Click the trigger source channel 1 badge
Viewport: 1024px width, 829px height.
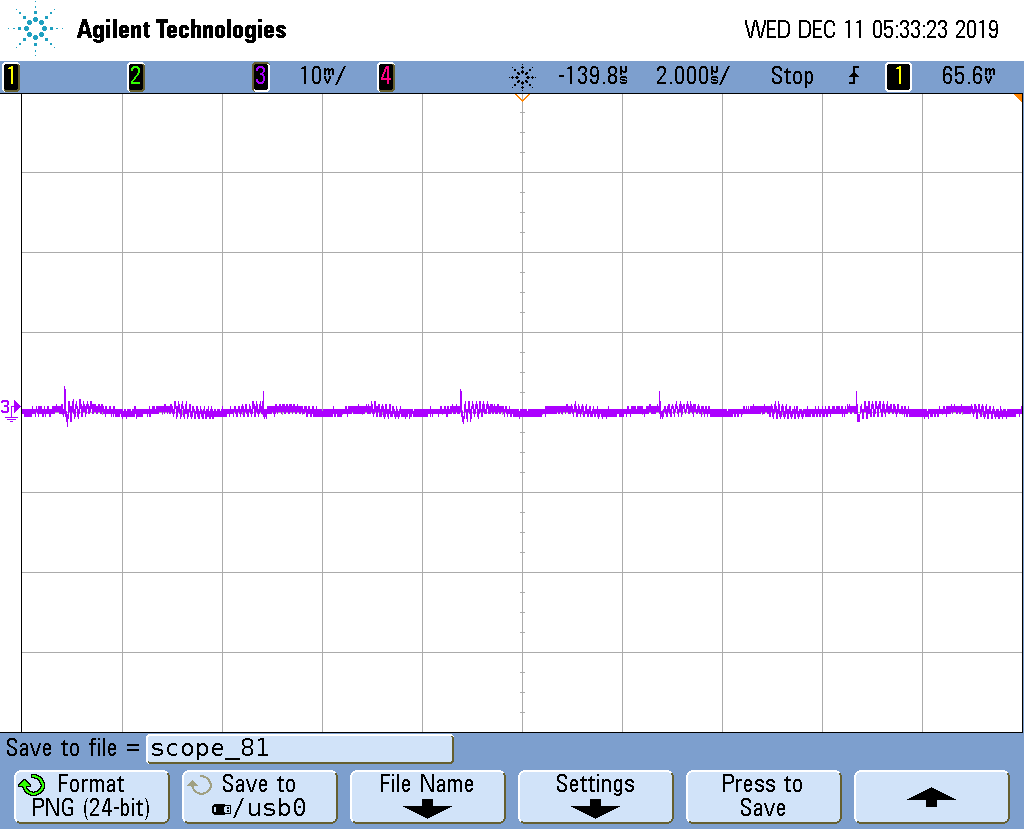click(x=898, y=76)
